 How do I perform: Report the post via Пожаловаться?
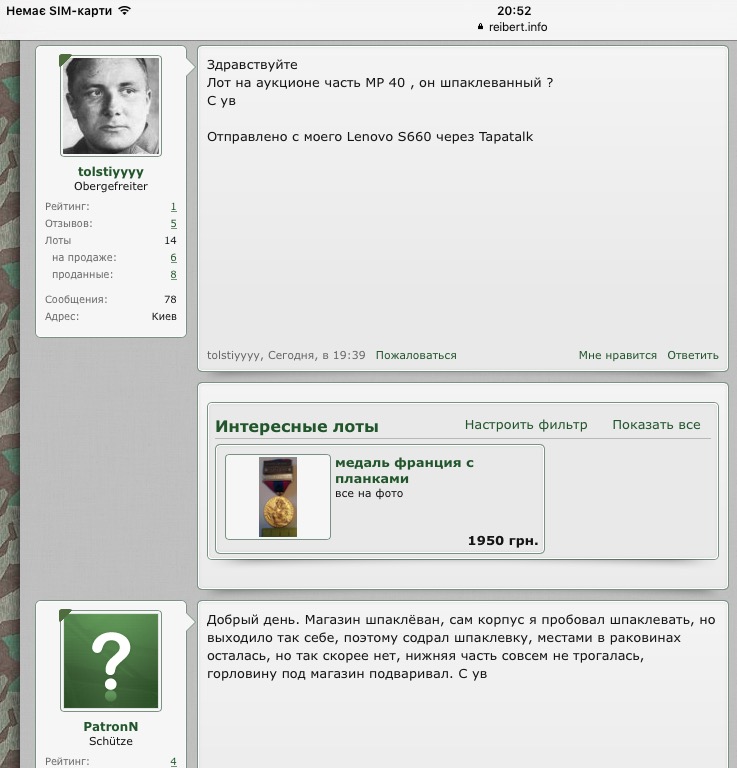(416, 355)
